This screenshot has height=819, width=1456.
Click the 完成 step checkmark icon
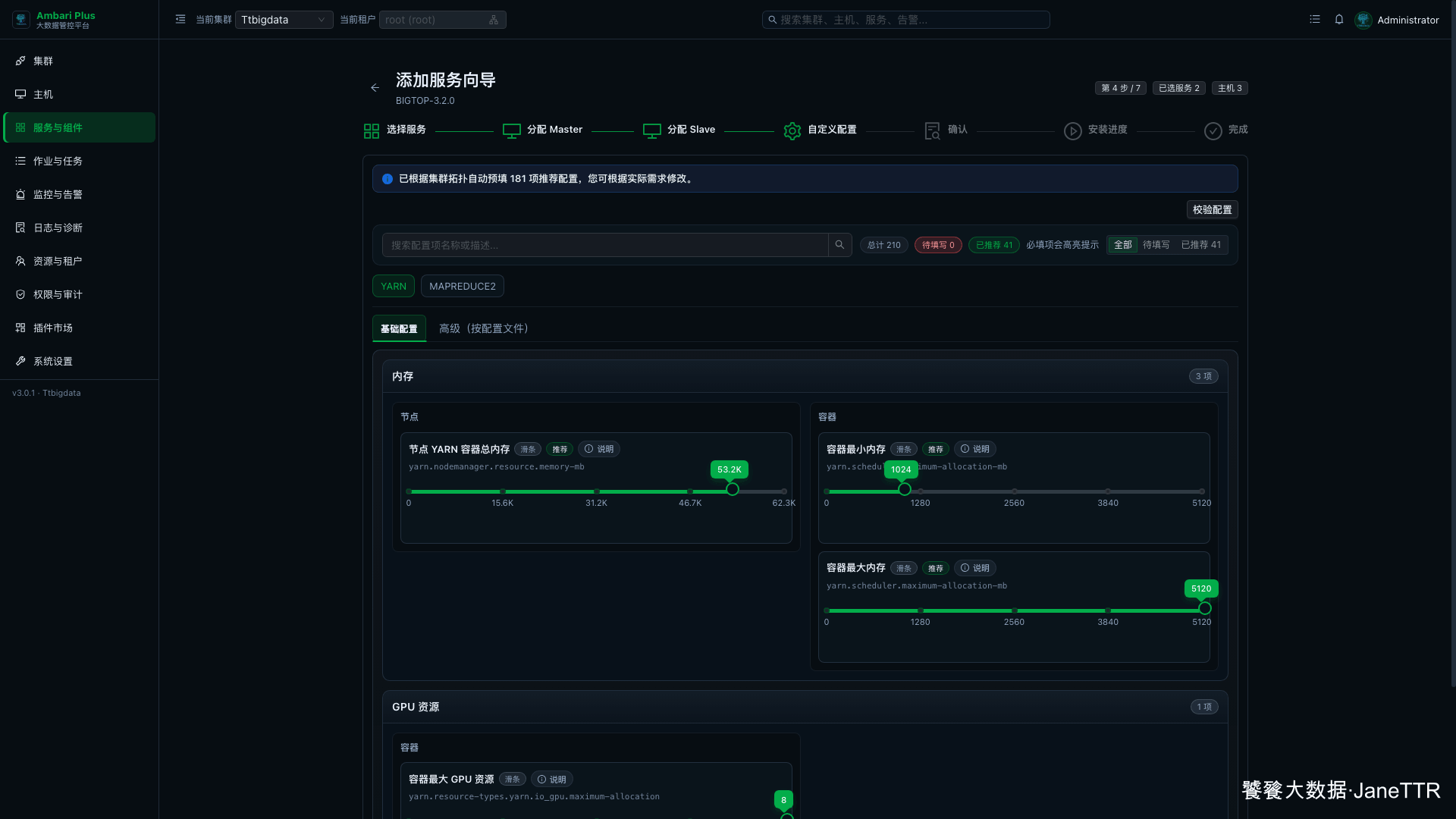click(x=1213, y=131)
